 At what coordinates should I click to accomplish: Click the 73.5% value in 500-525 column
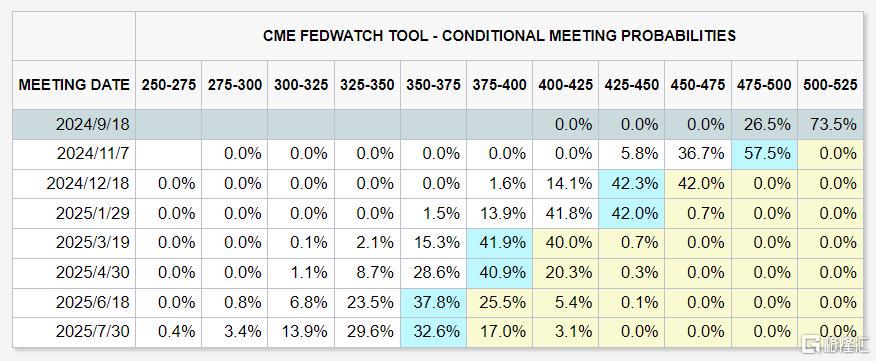[x=830, y=125]
